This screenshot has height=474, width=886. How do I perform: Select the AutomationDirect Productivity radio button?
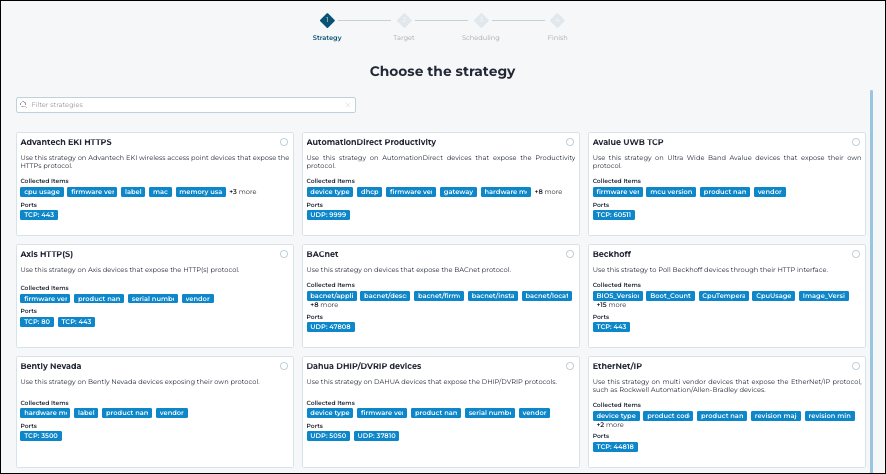570,142
